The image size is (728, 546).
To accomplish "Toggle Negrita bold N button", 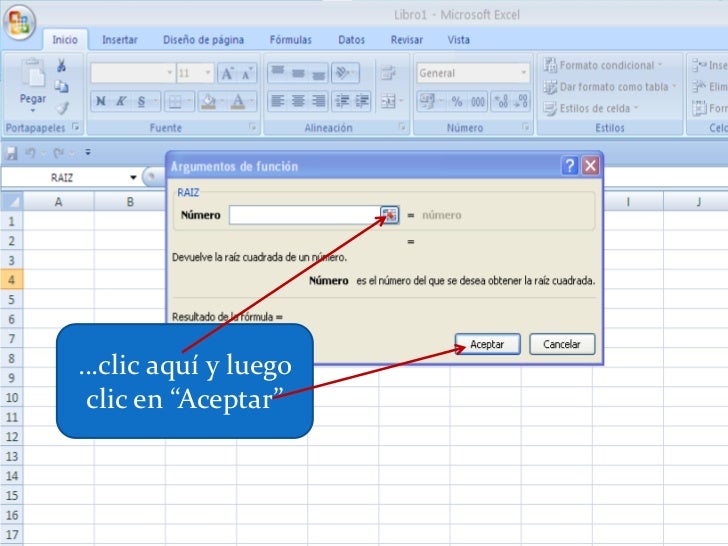I will click(101, 101).
